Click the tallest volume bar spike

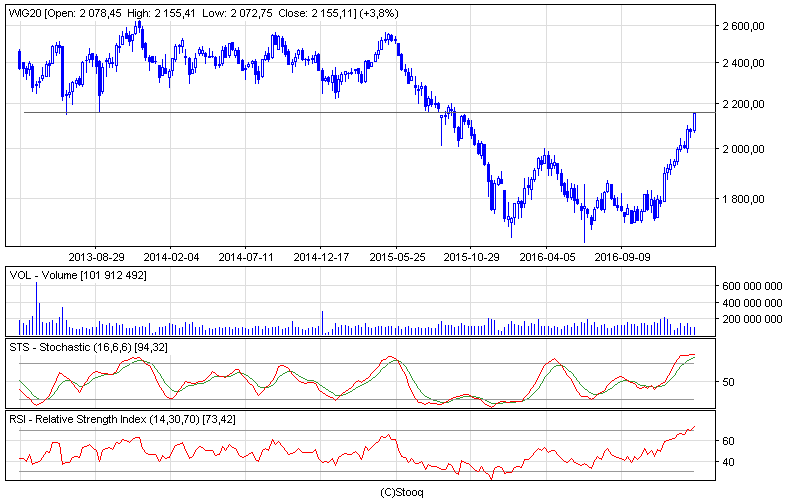pos(36,308)
